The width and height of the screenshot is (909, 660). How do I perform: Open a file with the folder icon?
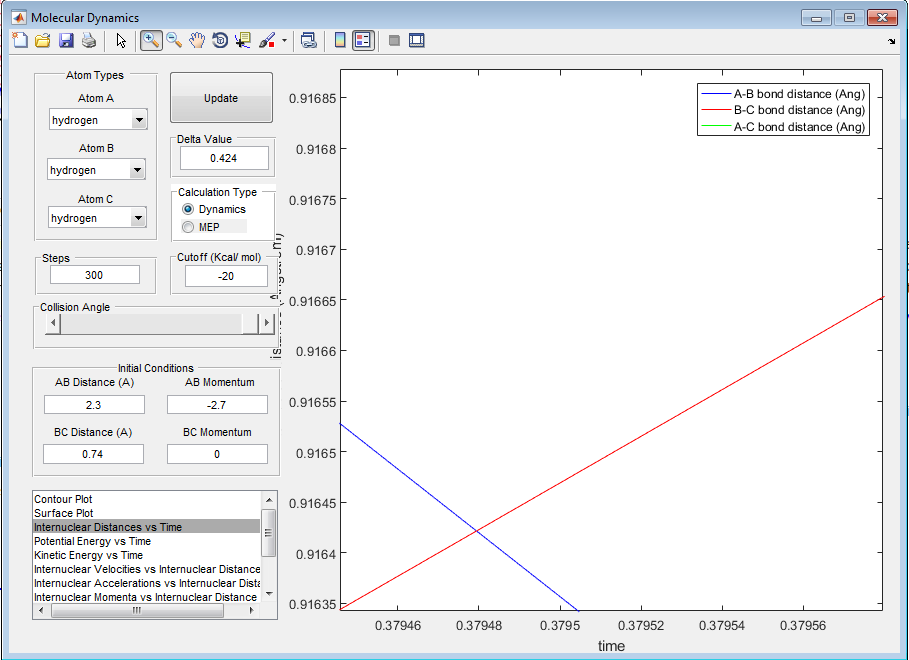(43, 40)
